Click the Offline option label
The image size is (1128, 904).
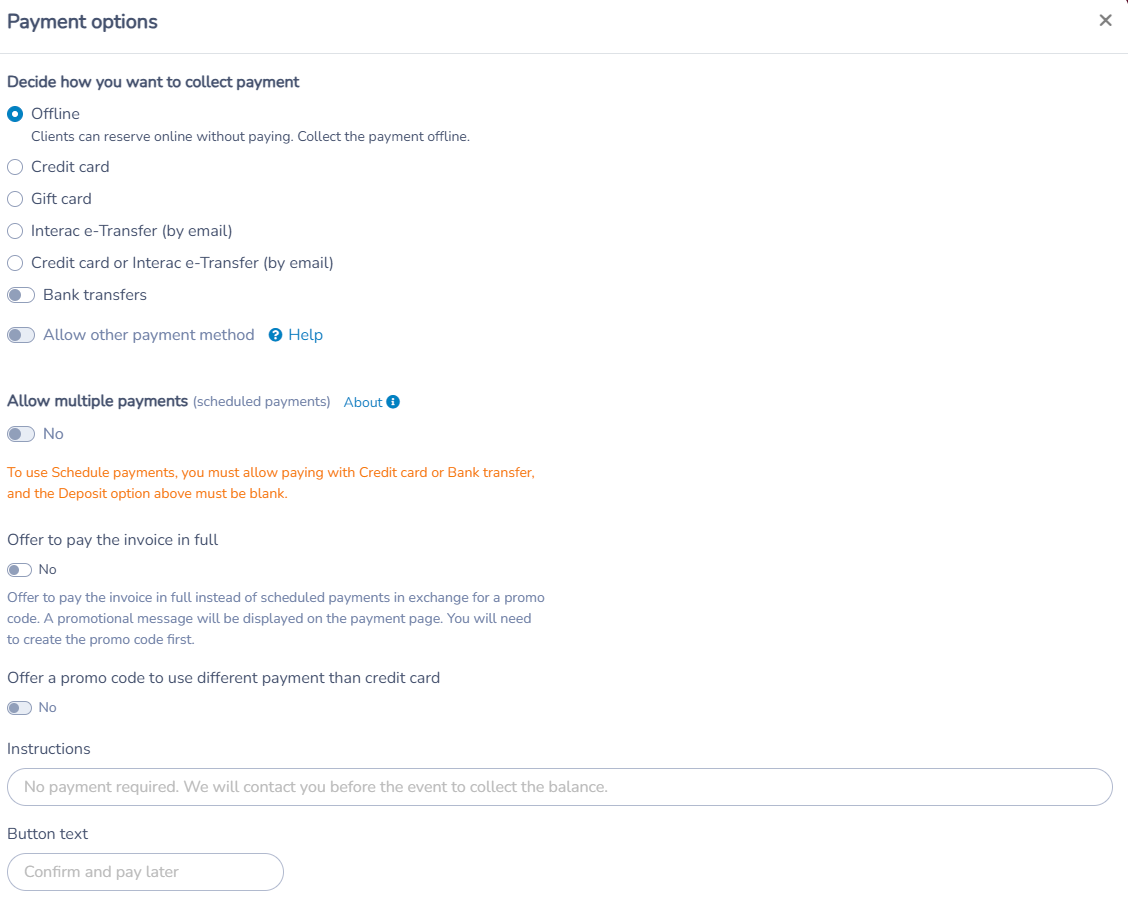point(55,114)
